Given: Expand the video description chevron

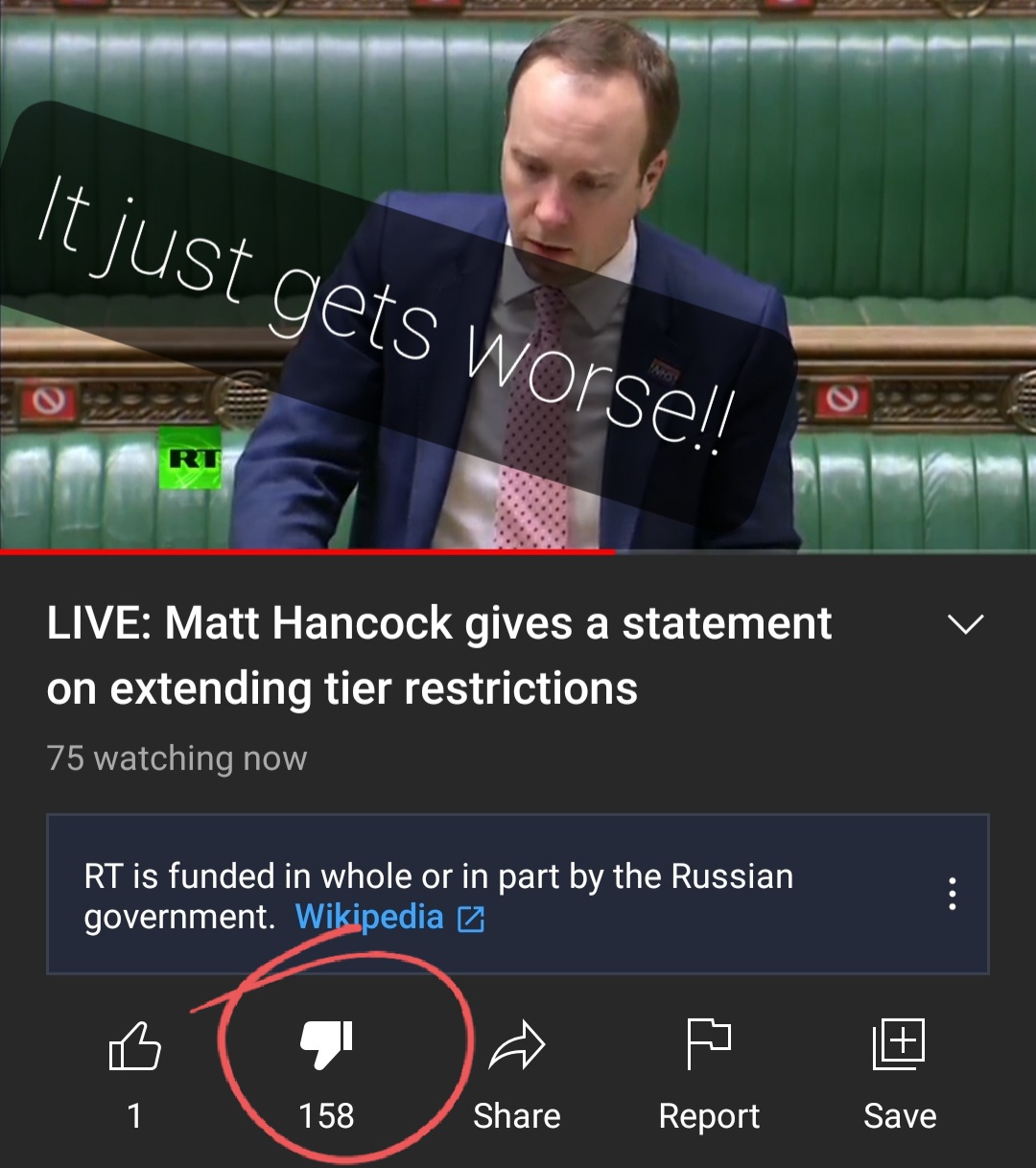Looking at the screenshot, I should pyautogui.click(x=965, y=625).
